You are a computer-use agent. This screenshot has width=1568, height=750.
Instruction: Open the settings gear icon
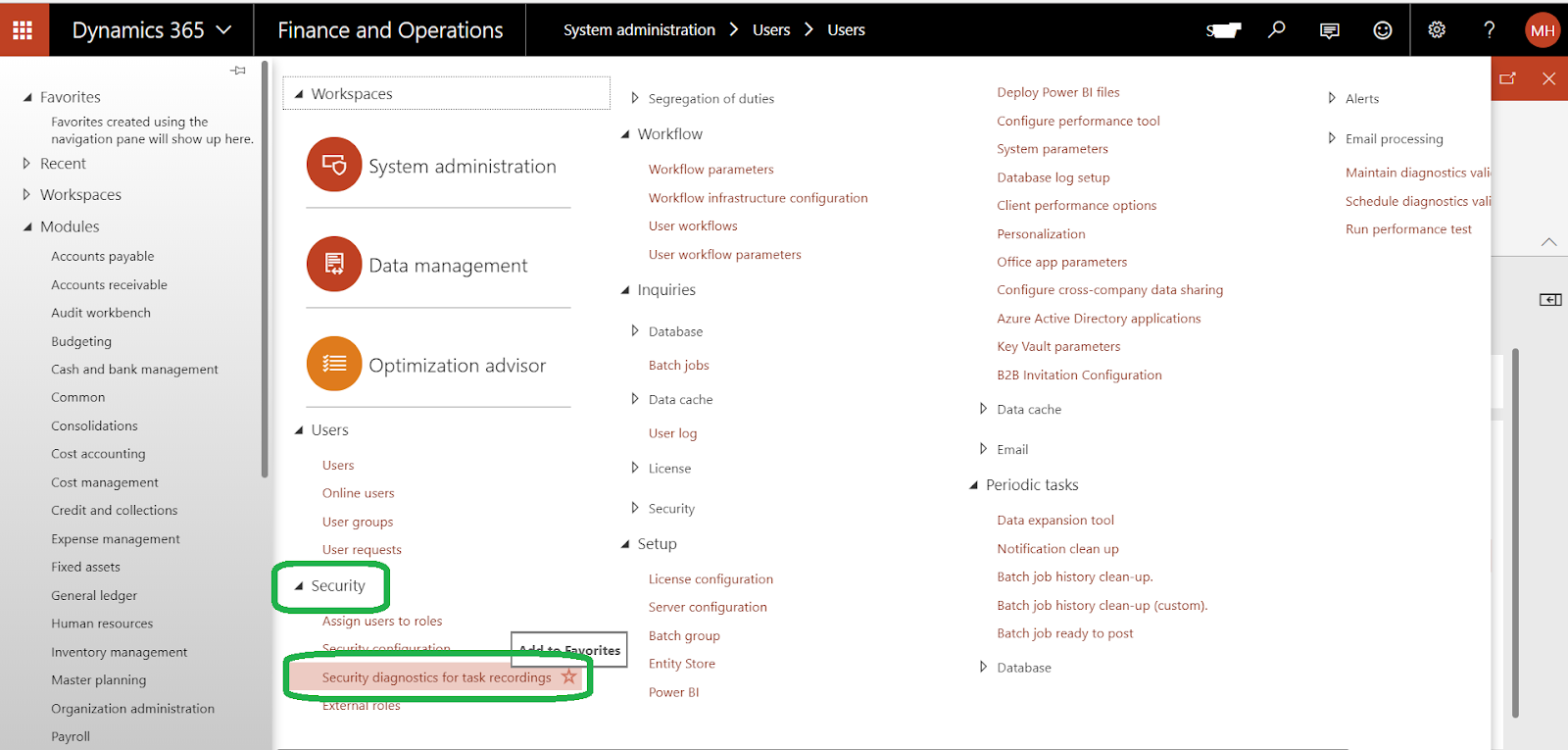[1437, 29]
